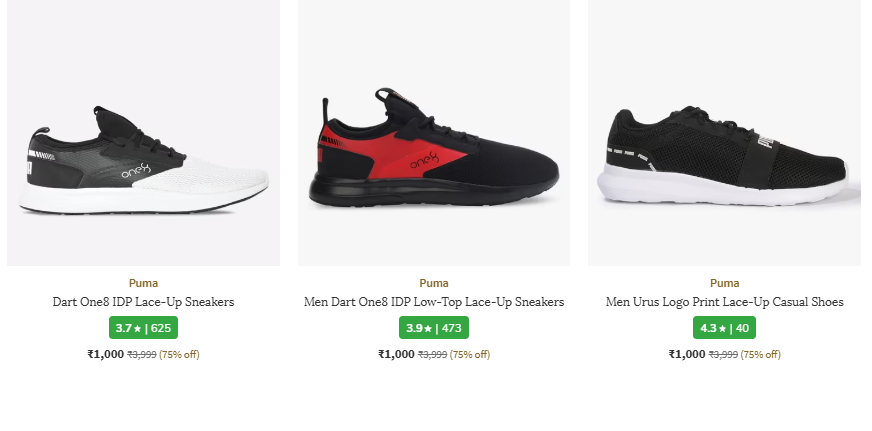Click the 4.3 star rating badge
Image resolution: width=872 pixels, height=431 pixels.
point(725,328)
